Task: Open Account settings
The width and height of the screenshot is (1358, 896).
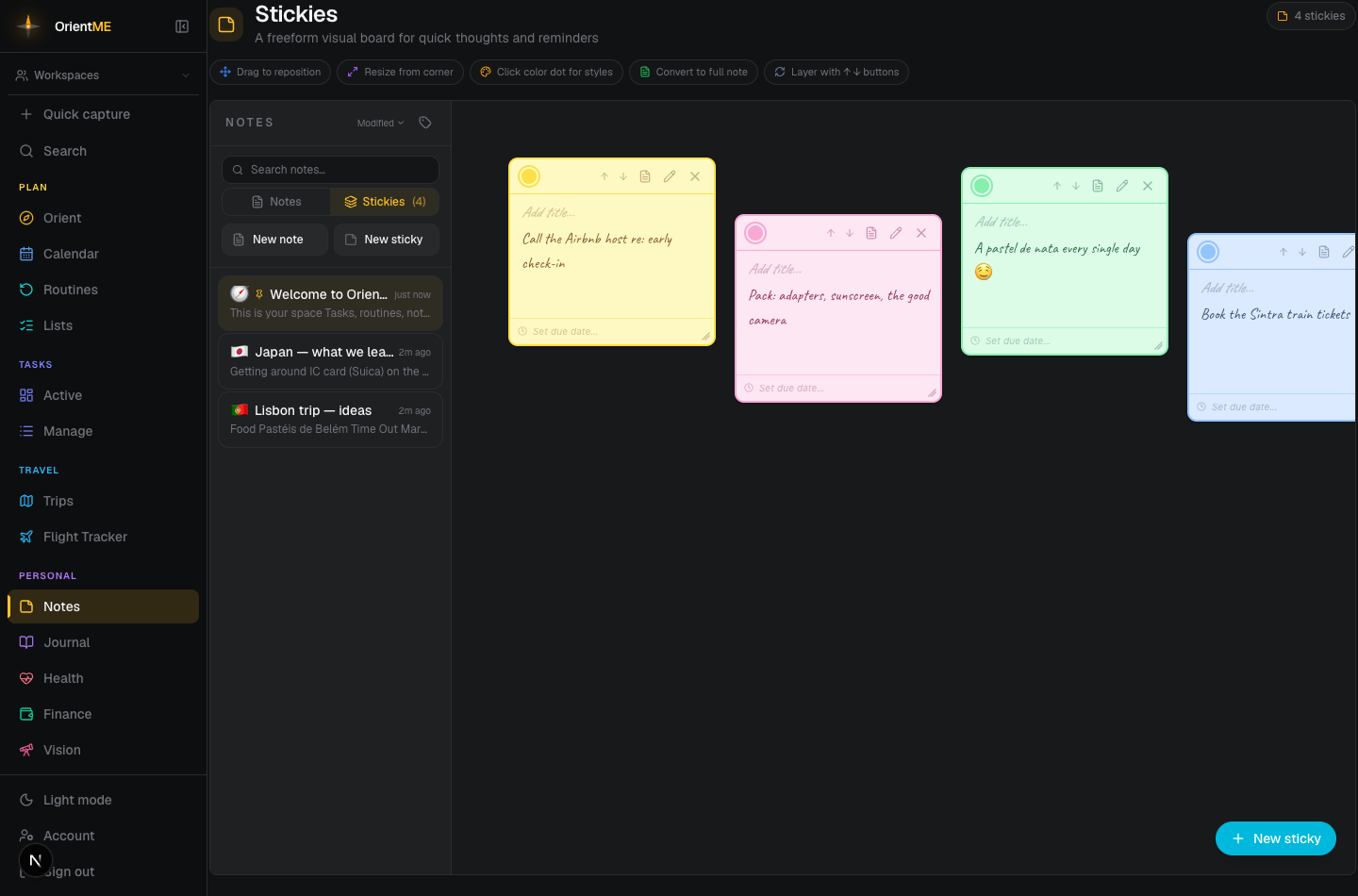Action: point(103,836)
